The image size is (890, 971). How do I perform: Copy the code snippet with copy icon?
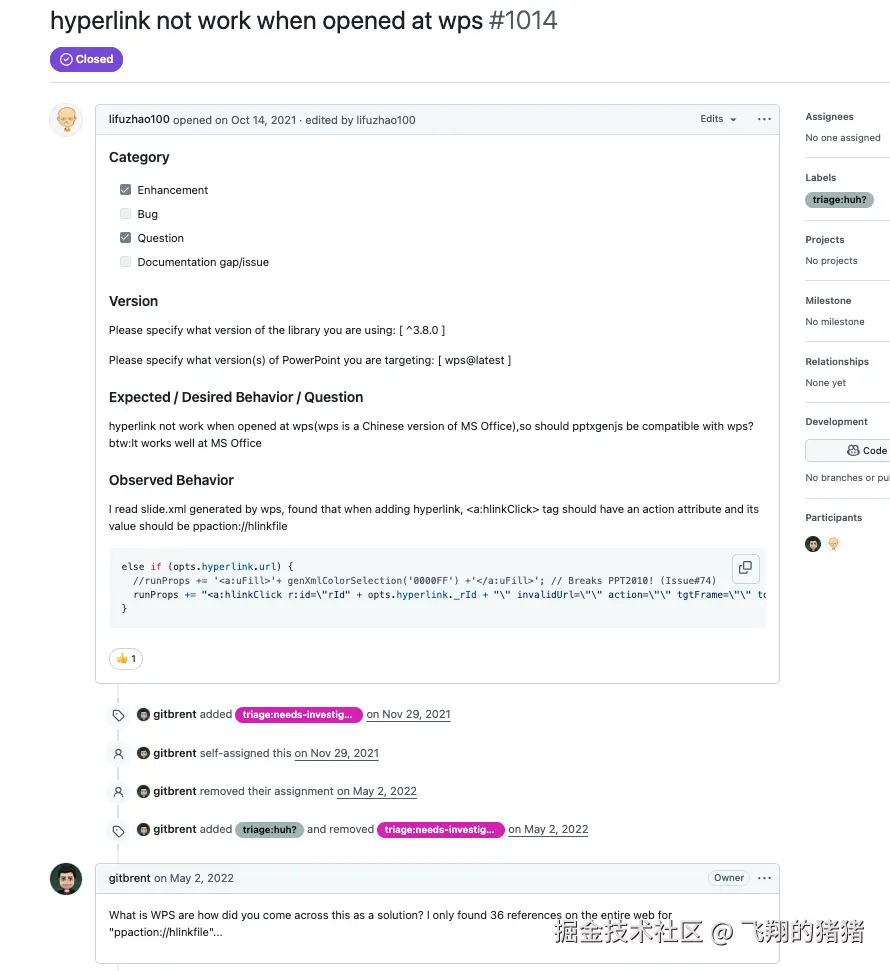745,568
